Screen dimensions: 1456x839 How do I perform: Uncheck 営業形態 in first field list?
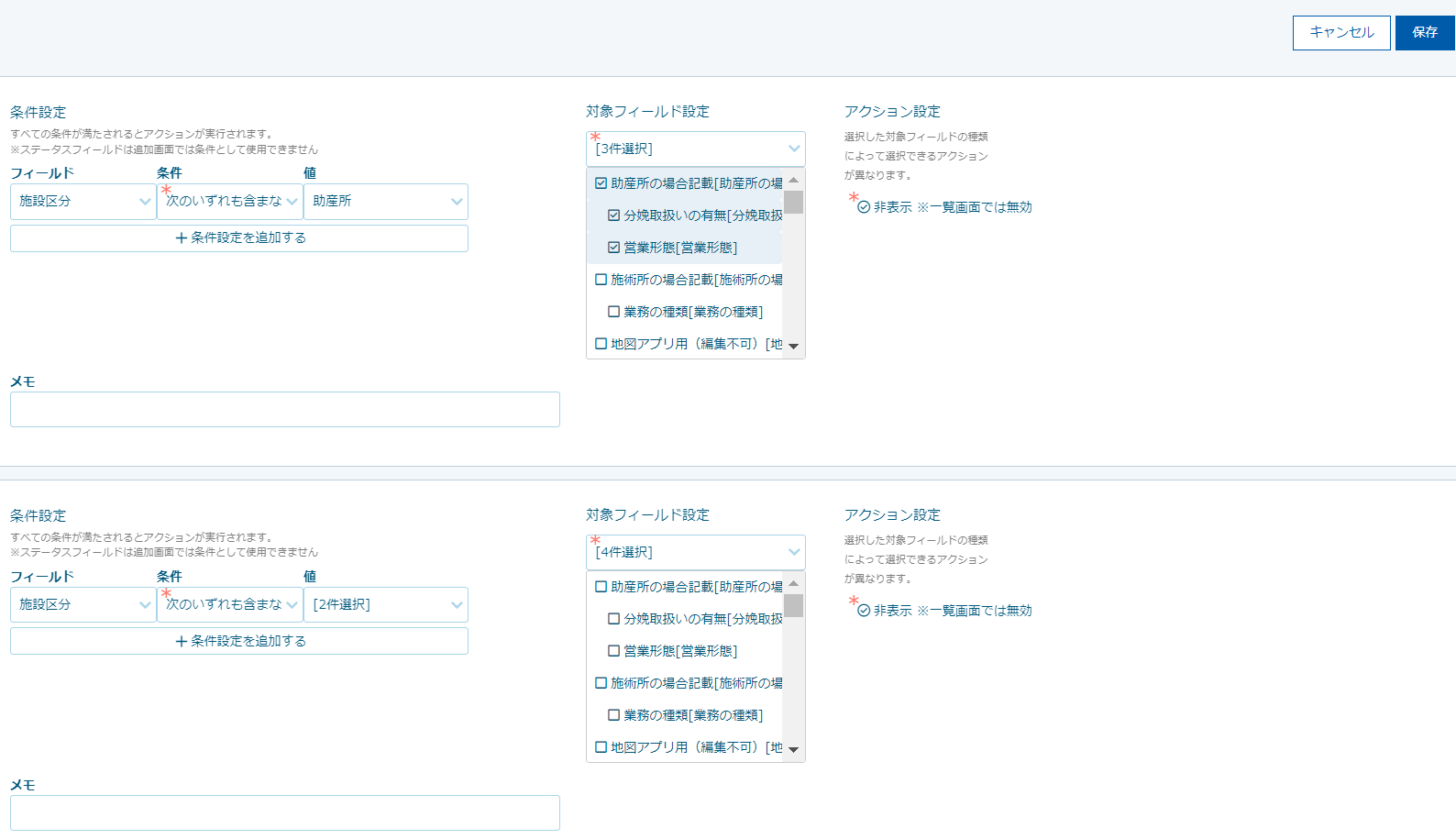pyautogui.click(x=614, y=248)
